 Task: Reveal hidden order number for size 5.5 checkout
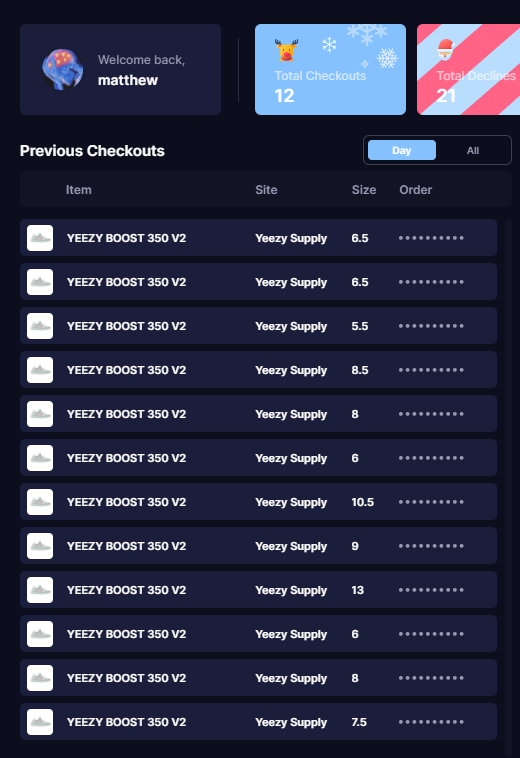point(431,326)
